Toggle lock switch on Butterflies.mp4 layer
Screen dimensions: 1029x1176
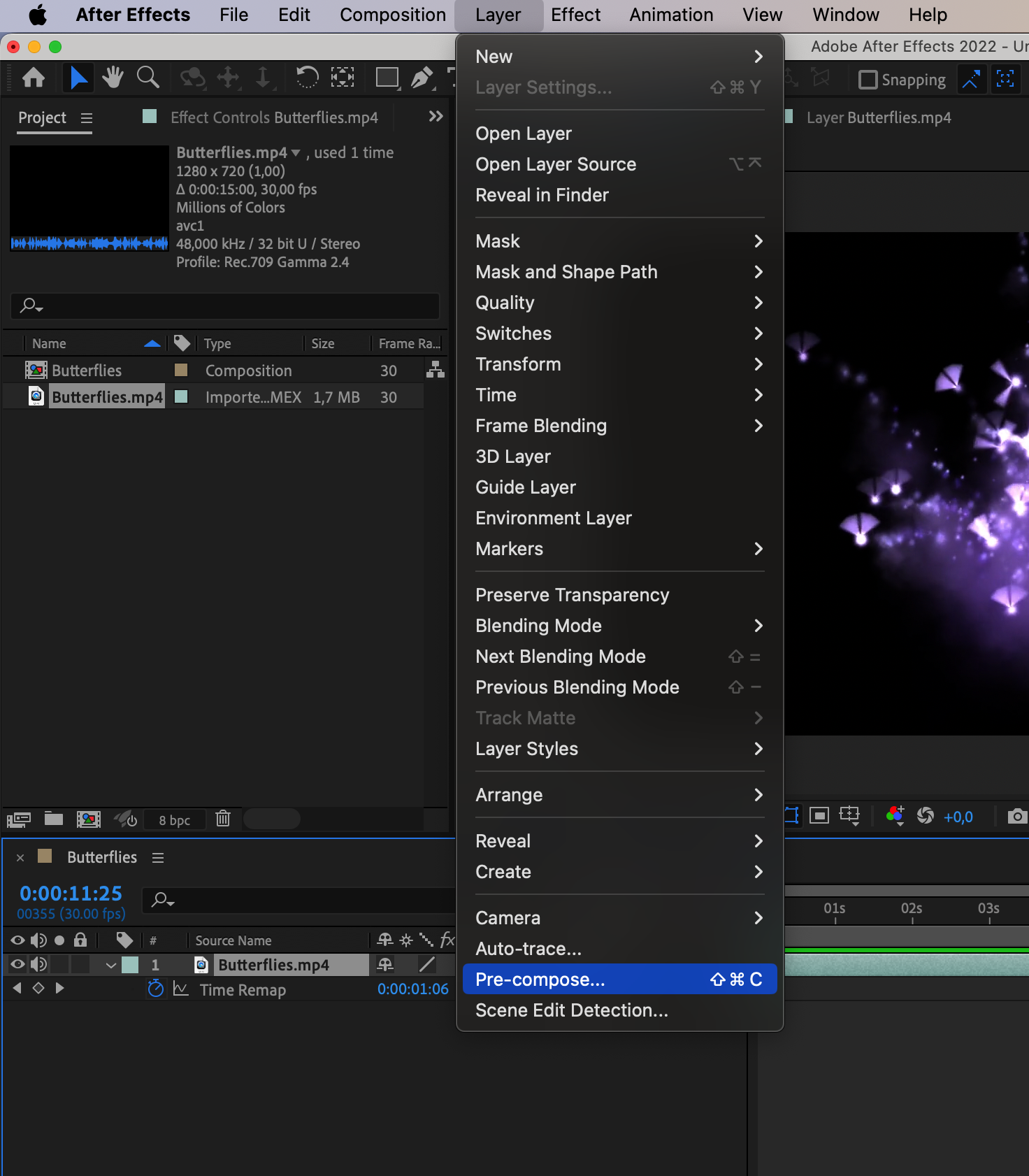tap(80, 965)
